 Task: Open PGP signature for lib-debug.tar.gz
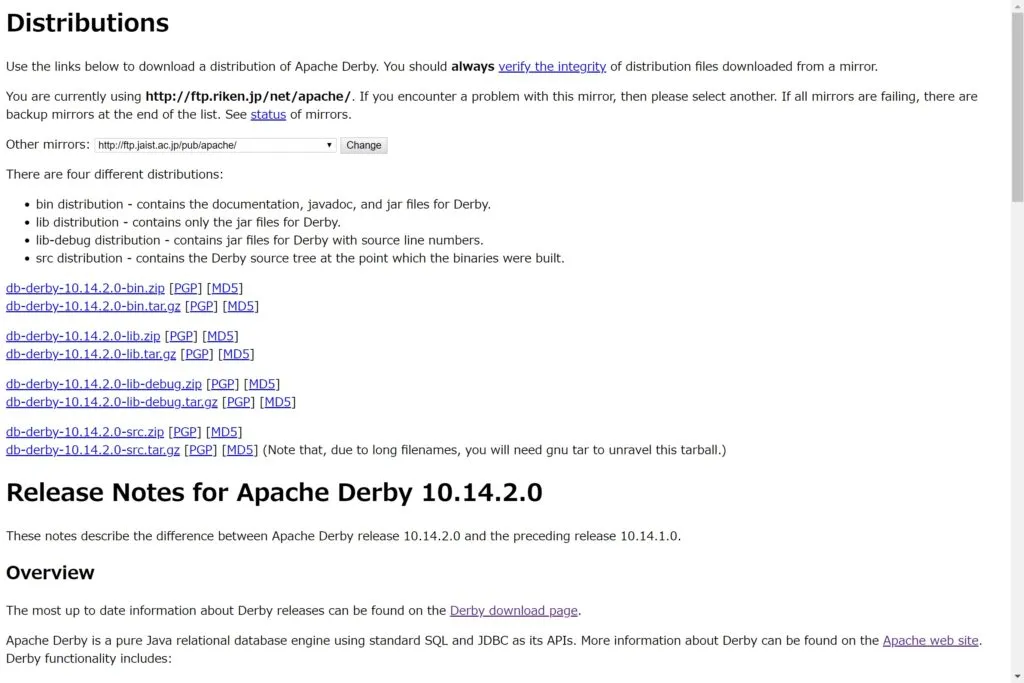[x=238, y=402]
